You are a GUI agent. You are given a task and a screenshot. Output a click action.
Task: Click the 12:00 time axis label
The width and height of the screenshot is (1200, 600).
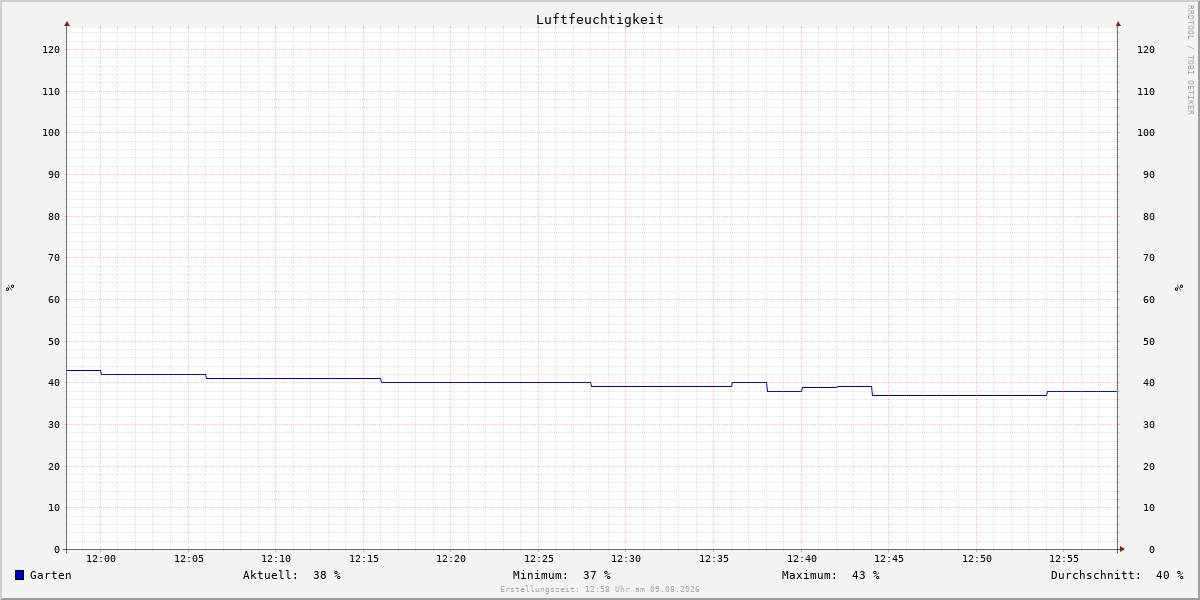(x=101, y=559)
